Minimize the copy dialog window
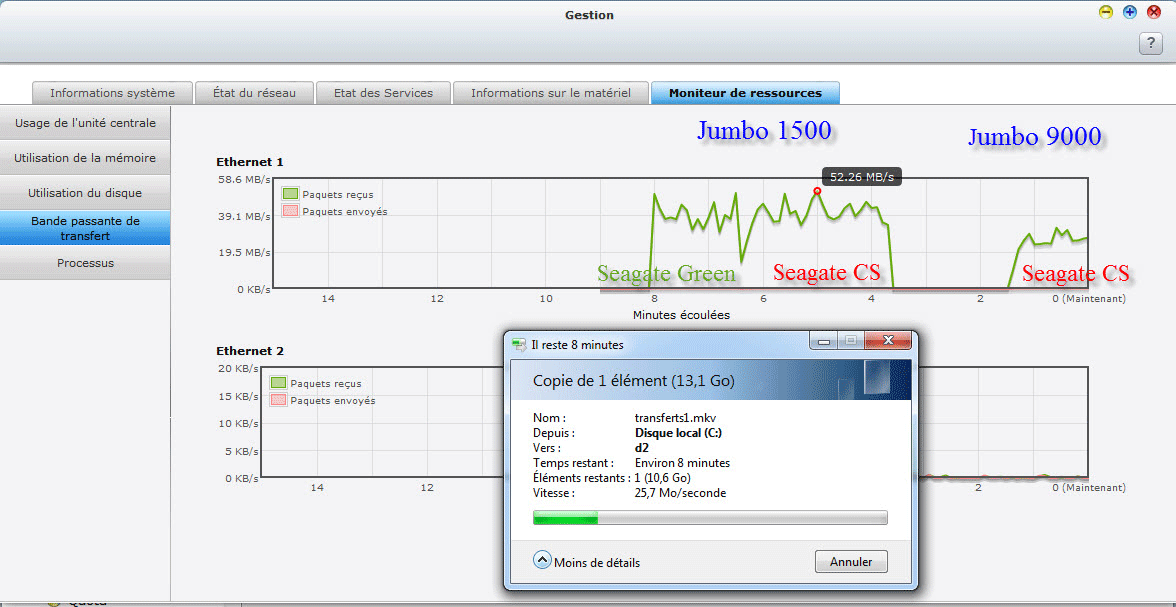Screen dimensions: 1176x607 pyautogui.click(x=824, y=341)
